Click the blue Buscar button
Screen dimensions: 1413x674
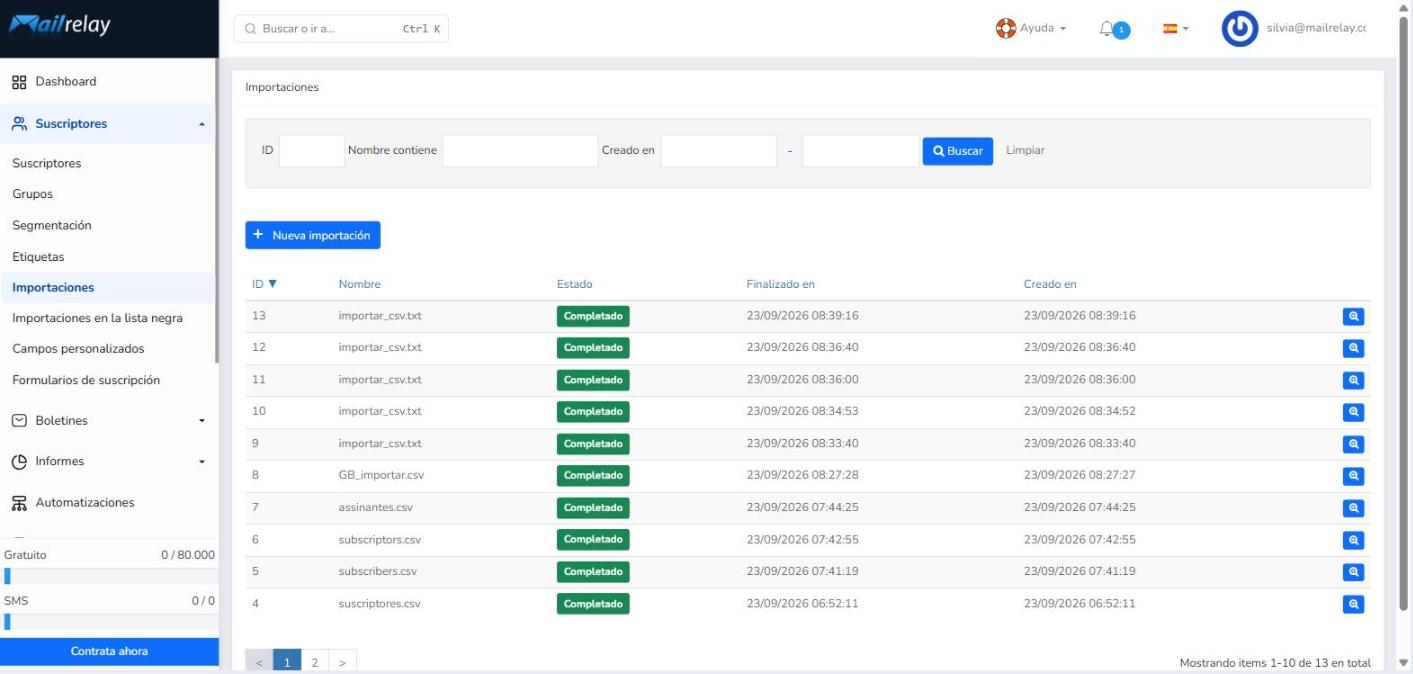957,151
